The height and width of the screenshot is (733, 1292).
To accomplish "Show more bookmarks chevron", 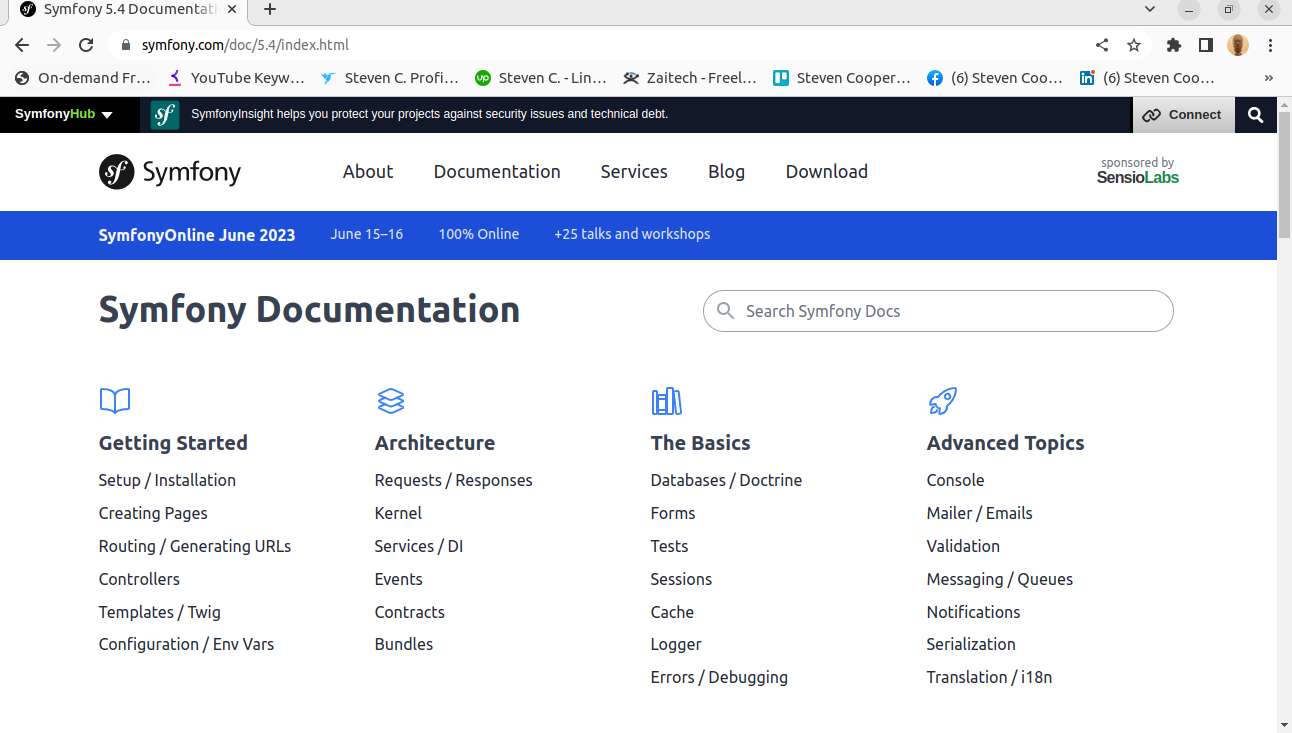I will point(1269,78).
